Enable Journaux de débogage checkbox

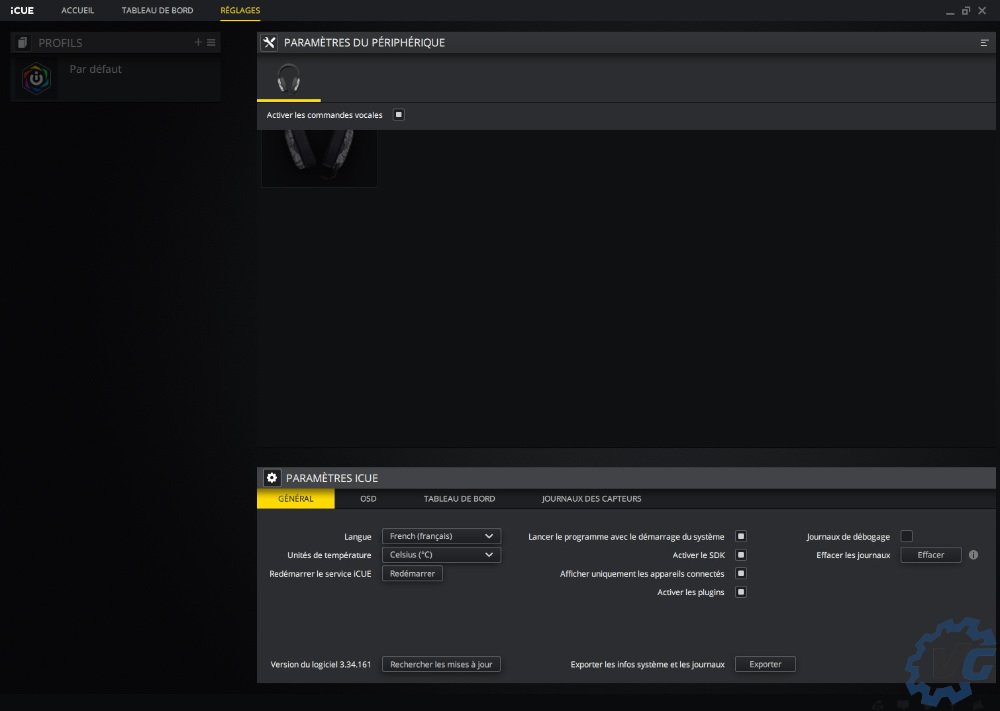(x=907, y=537)
